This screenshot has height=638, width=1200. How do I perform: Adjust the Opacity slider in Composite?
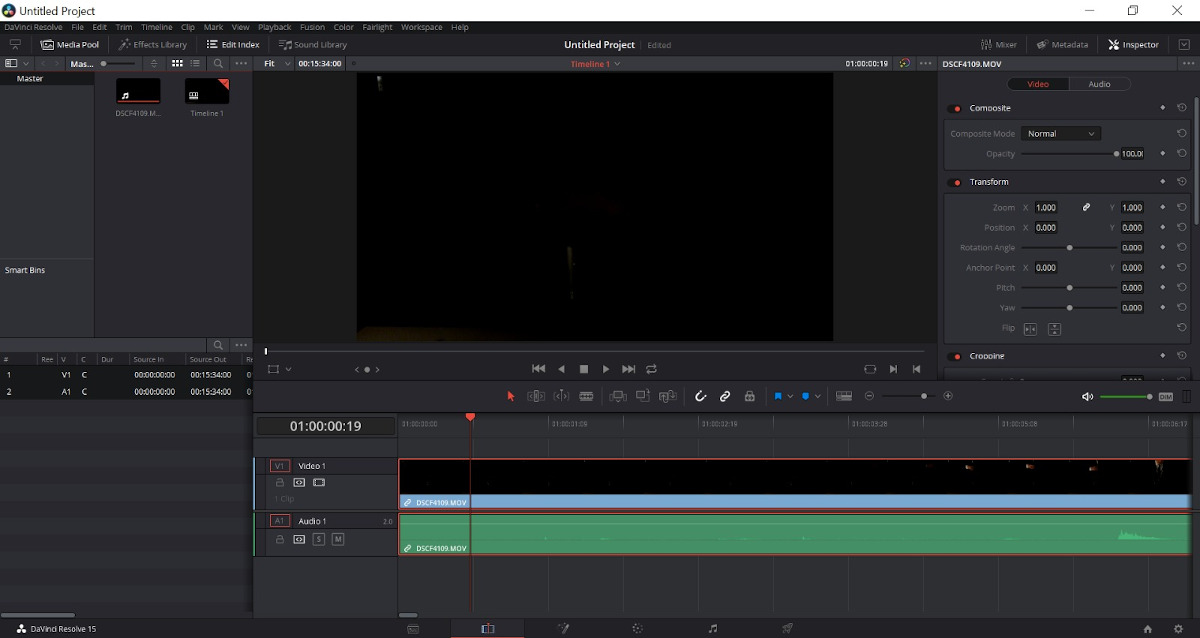click(x=1068, y=154)
